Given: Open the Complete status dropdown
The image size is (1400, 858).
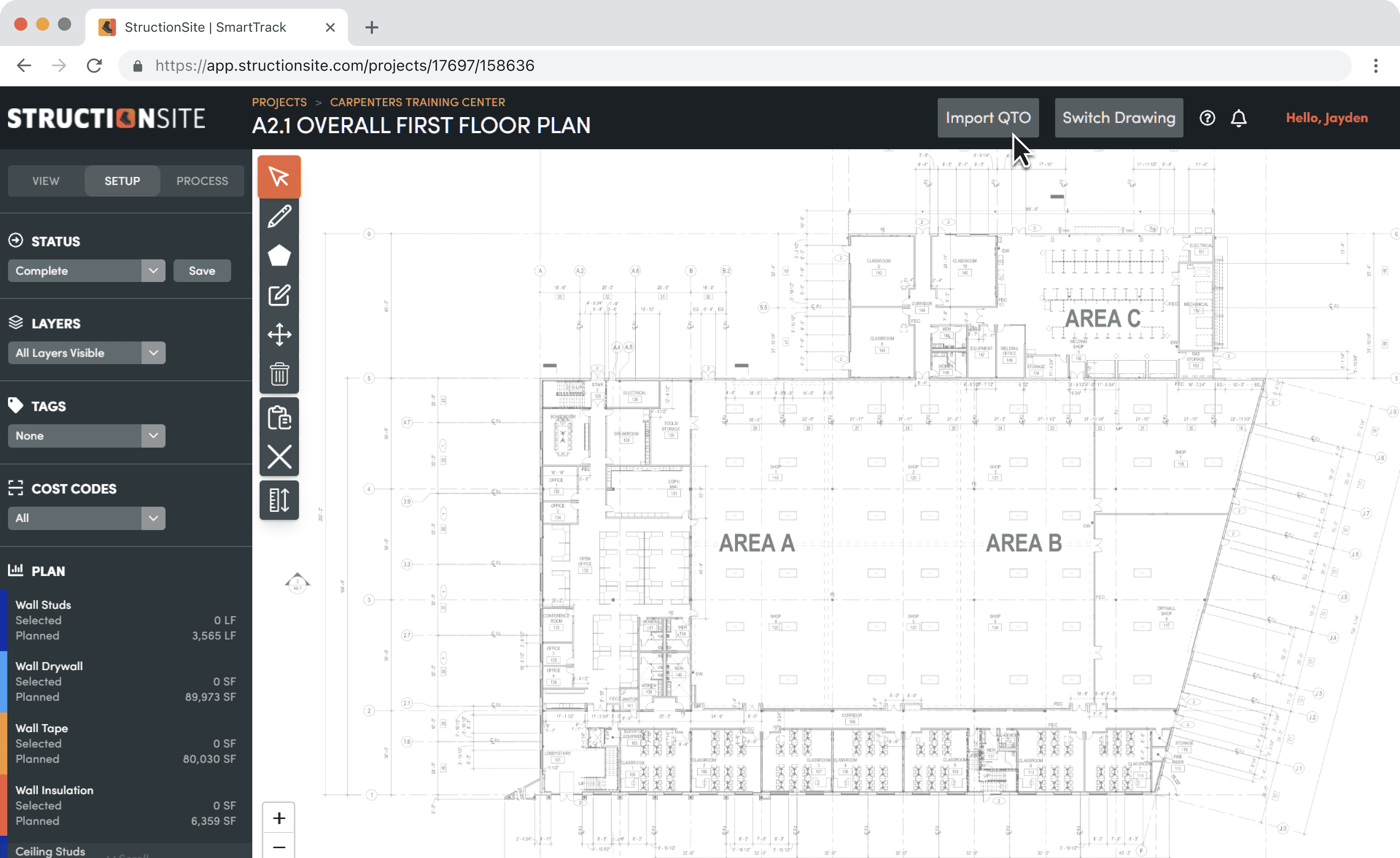Looking at the screenshot, I should click(87, 271).
